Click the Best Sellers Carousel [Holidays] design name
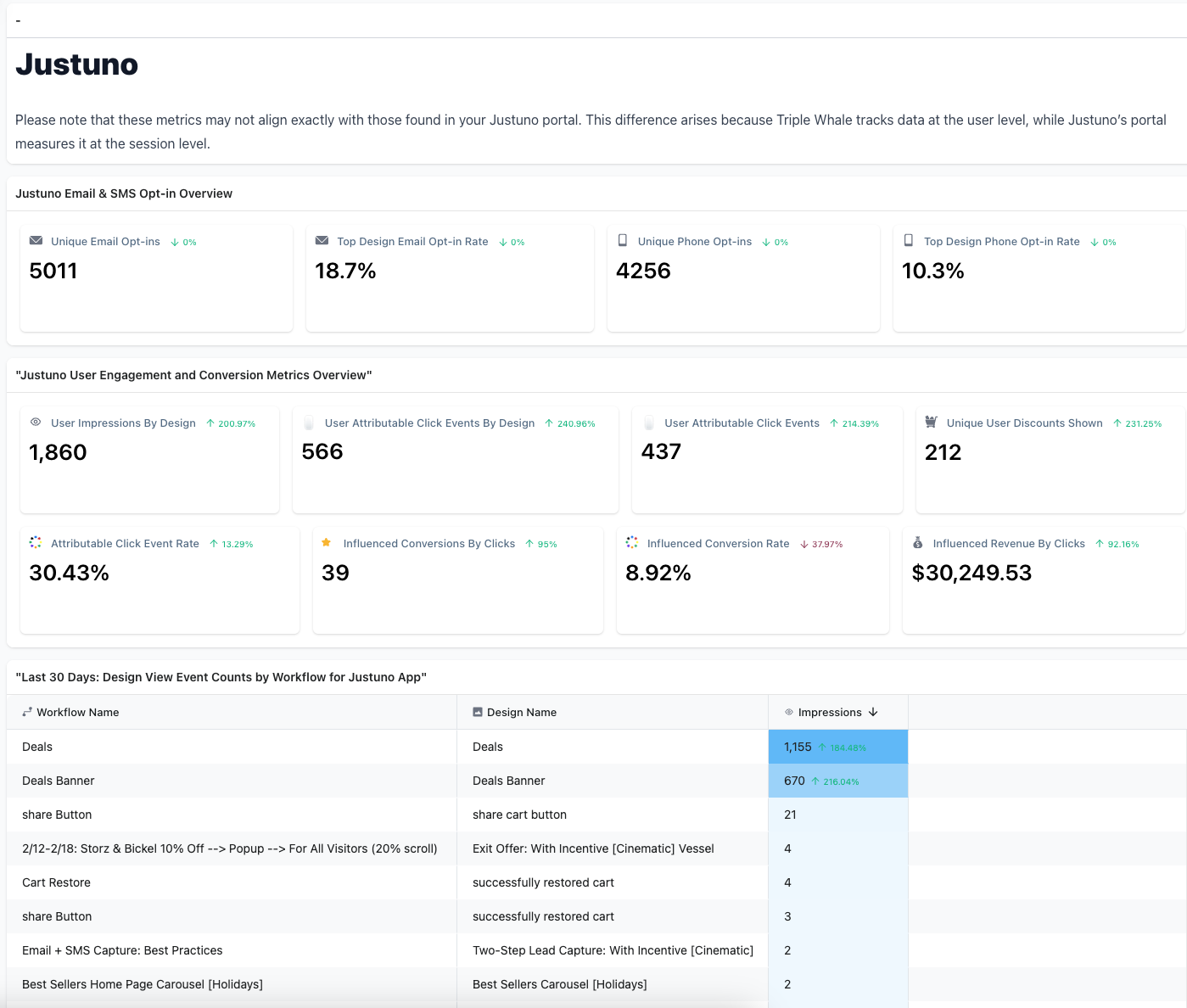This screenshot has height=1008, width=1187. point(559,984)
